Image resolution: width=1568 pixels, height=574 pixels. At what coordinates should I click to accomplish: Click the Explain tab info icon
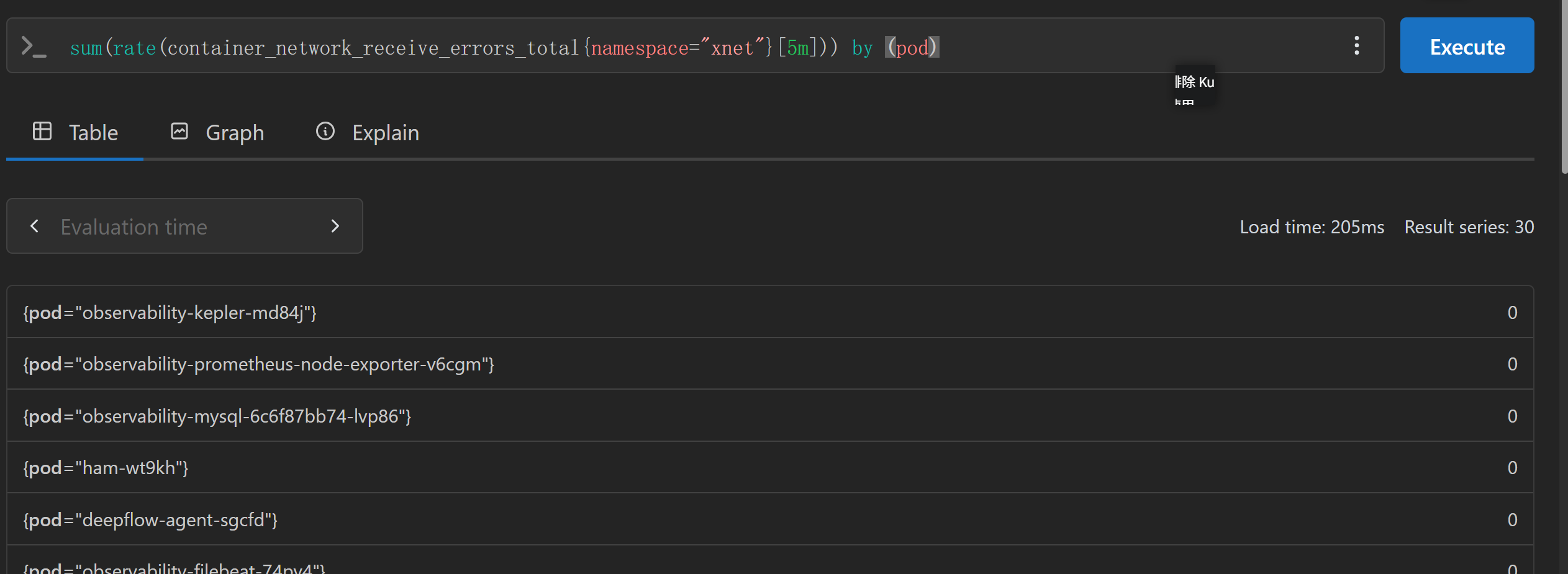click(325, 131)
